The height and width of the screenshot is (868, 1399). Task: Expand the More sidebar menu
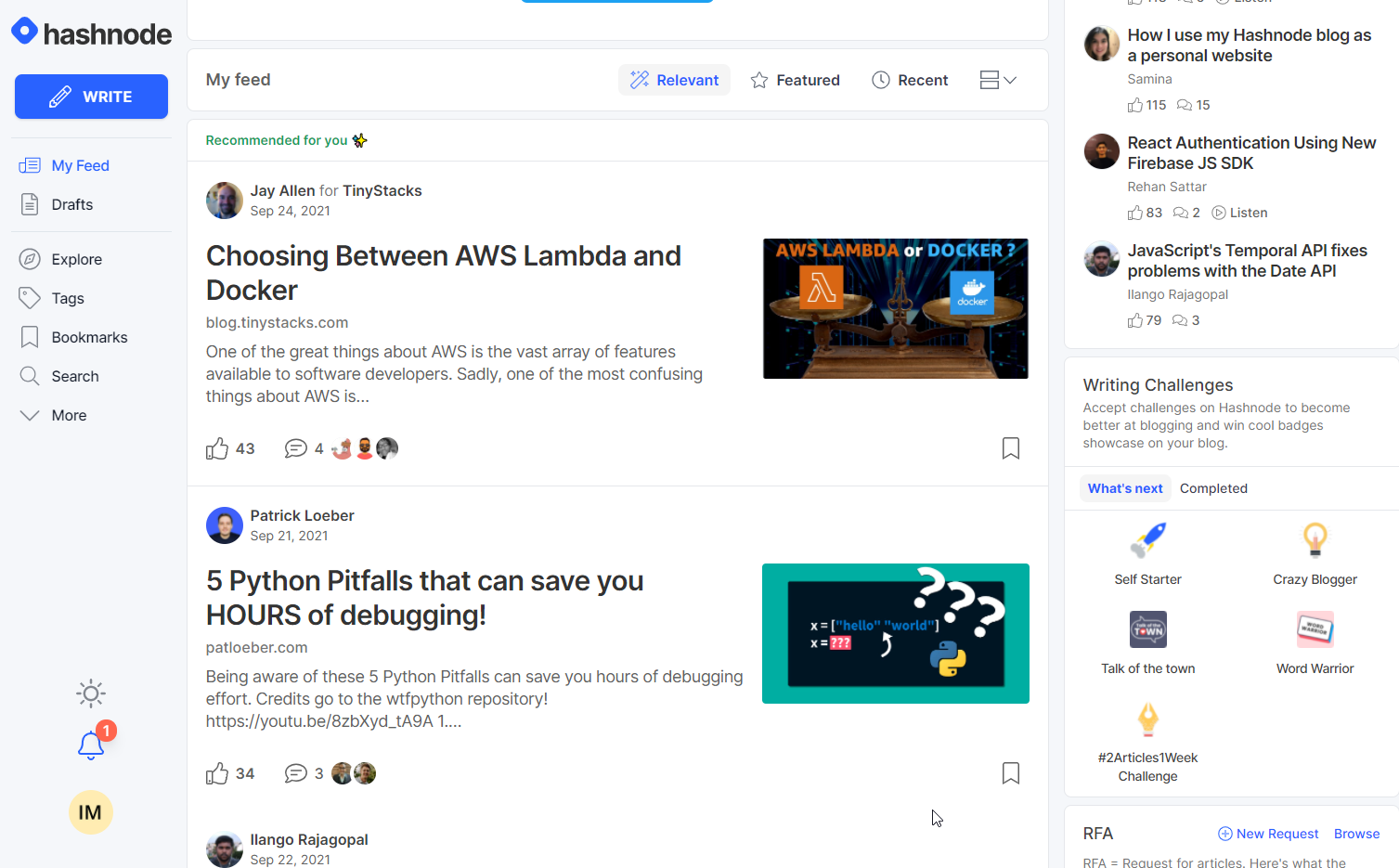(54, 415)
